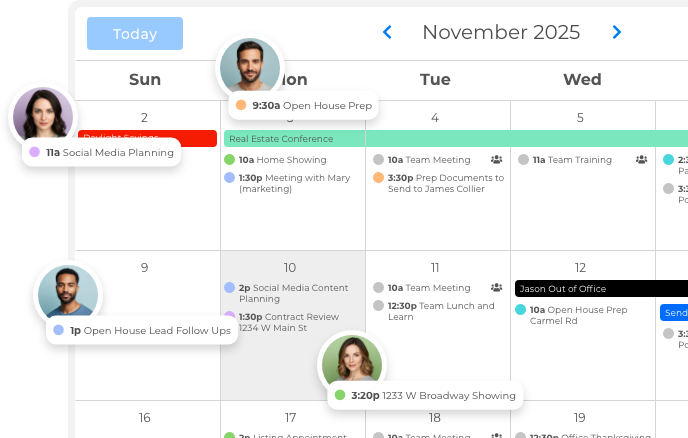Click the November 2025 month title
This screenshot has height=438, width=688.
click(501, 32)
